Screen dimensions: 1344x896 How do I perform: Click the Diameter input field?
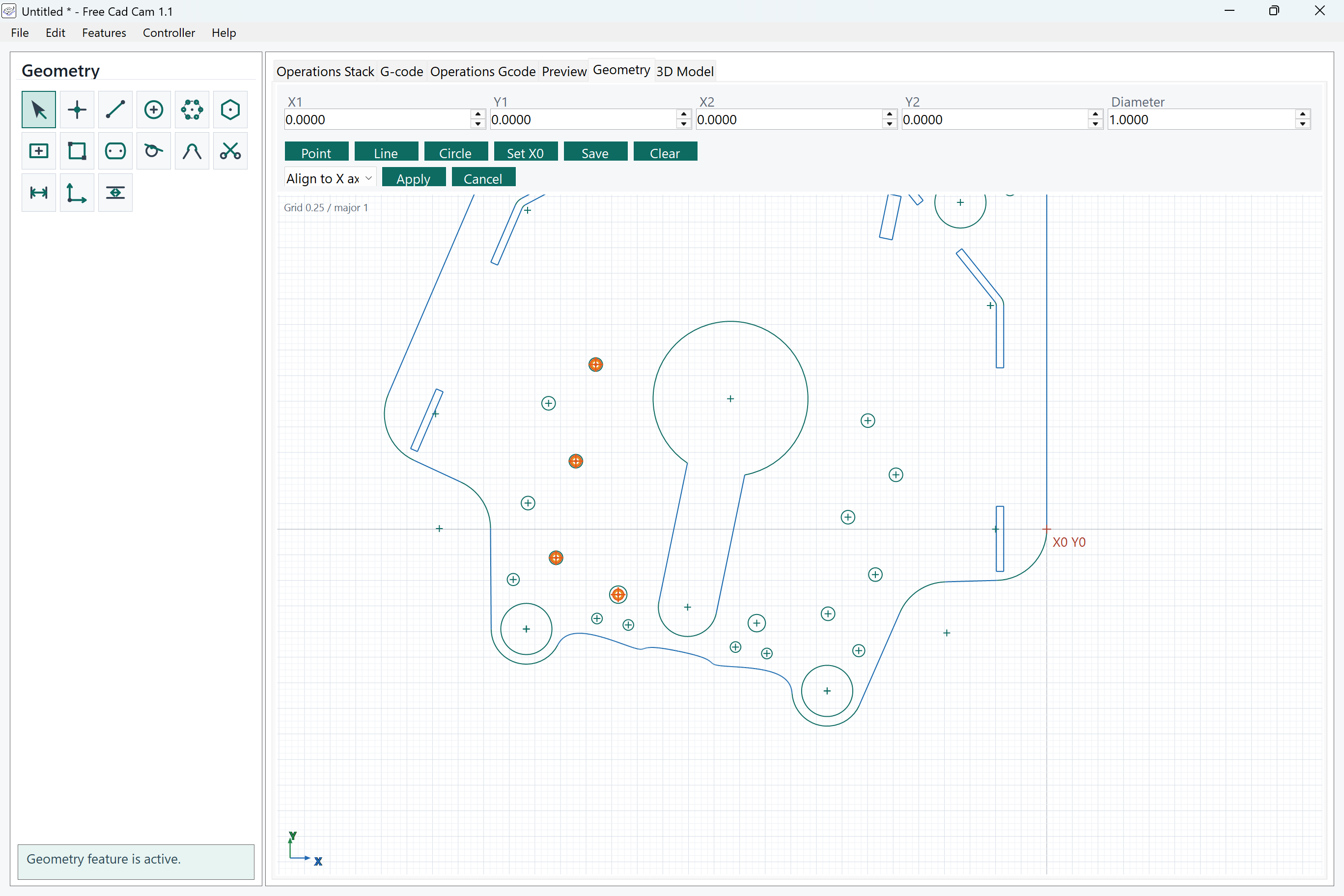[1201, 119]
